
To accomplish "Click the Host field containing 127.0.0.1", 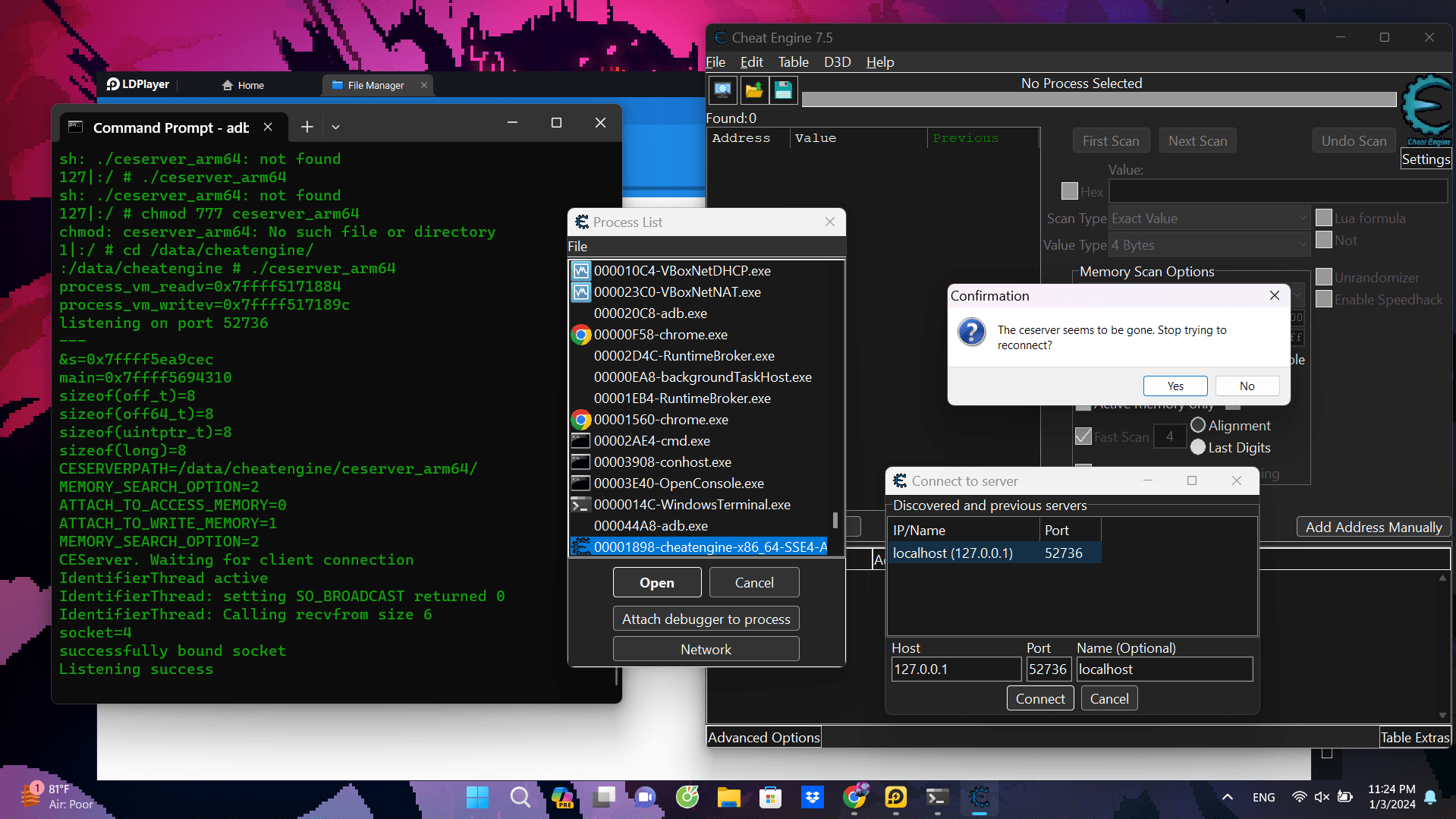I will point(955,669).
